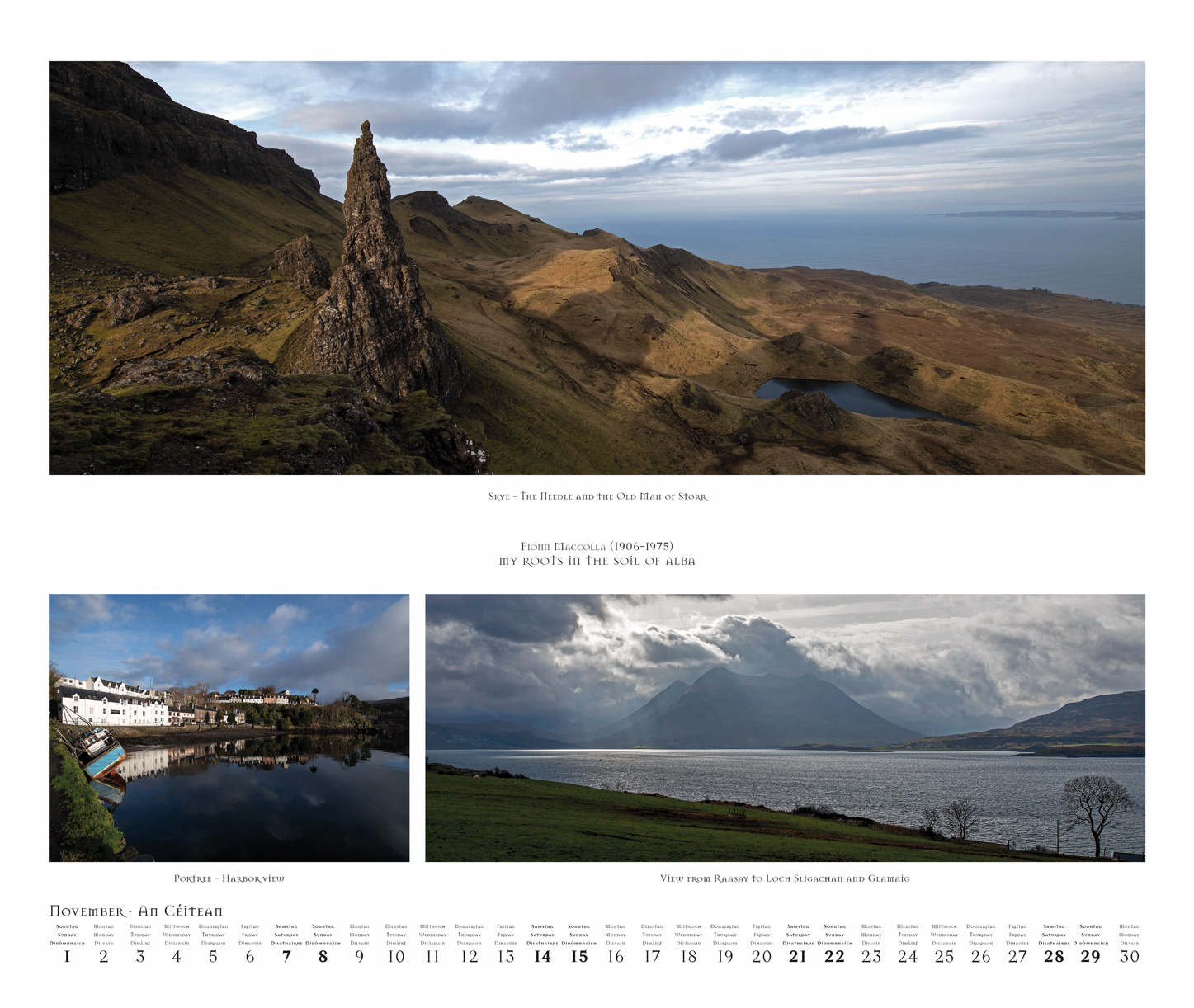Click the 'View from Raasay to Loch Sligachan and Glamaig' caption
Image resolution: width=1194 pixels, height=1008 pixels.
[x=785, y=878]
